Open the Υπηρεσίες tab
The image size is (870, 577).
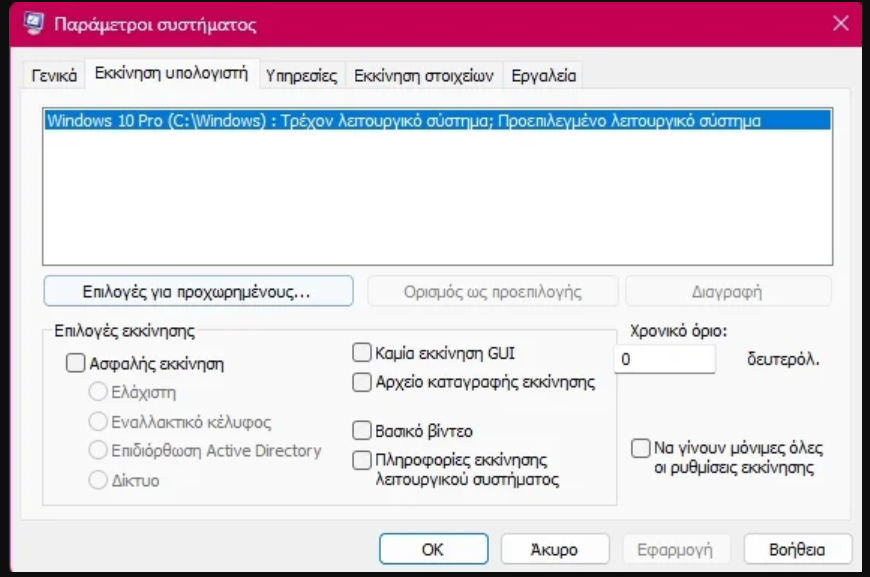pyautogui.click(x=303, y=76)
